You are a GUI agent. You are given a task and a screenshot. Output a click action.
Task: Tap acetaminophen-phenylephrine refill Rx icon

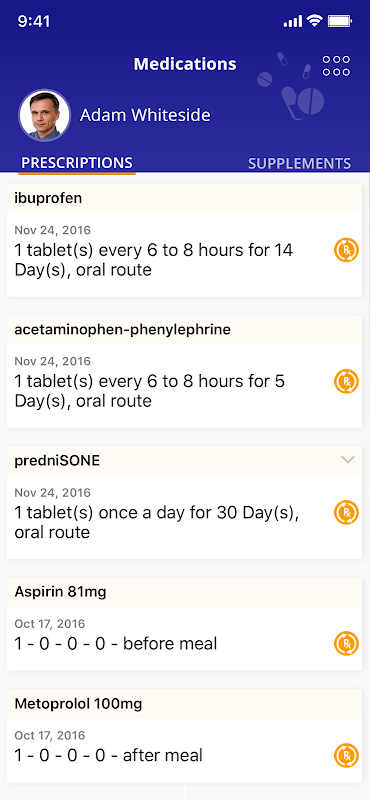click(x=347, y=381)
